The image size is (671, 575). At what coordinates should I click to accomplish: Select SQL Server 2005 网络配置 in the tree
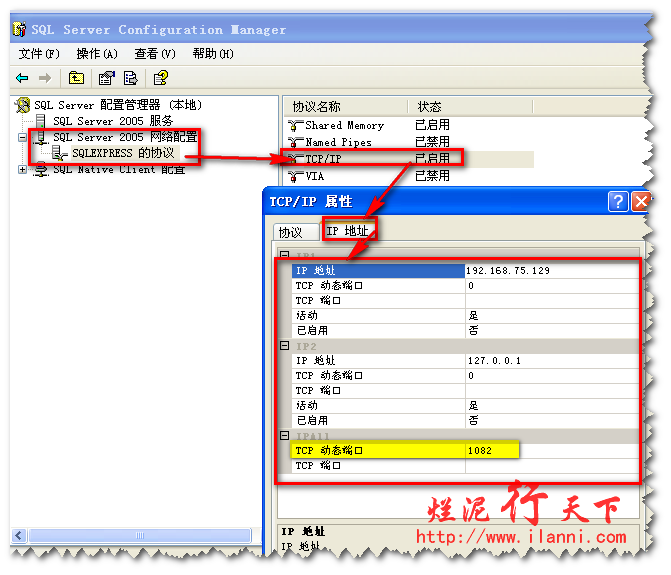pyautogui.click(x=125, y=137)
